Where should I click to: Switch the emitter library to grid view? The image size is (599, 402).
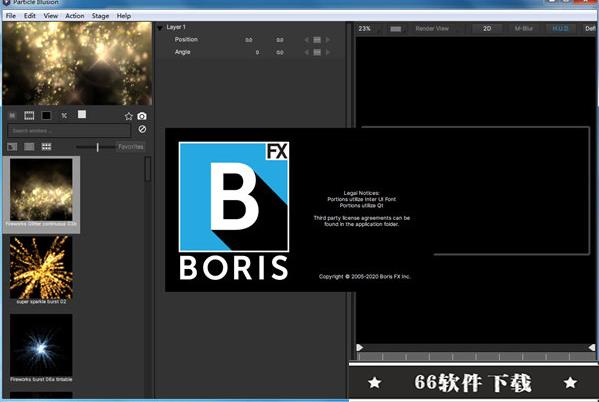tap(46, 147)
